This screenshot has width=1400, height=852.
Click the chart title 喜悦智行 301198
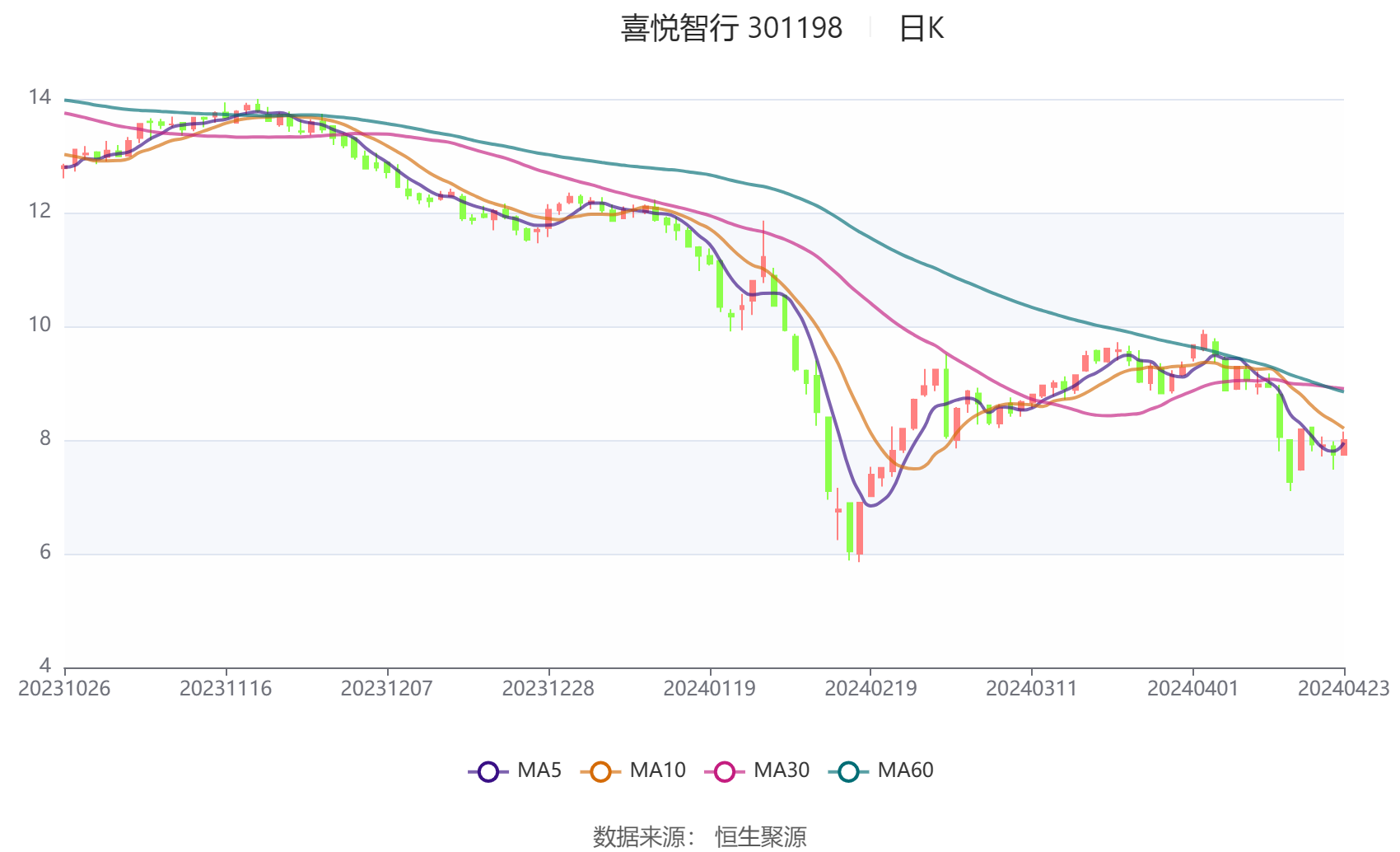click(731, 28)
